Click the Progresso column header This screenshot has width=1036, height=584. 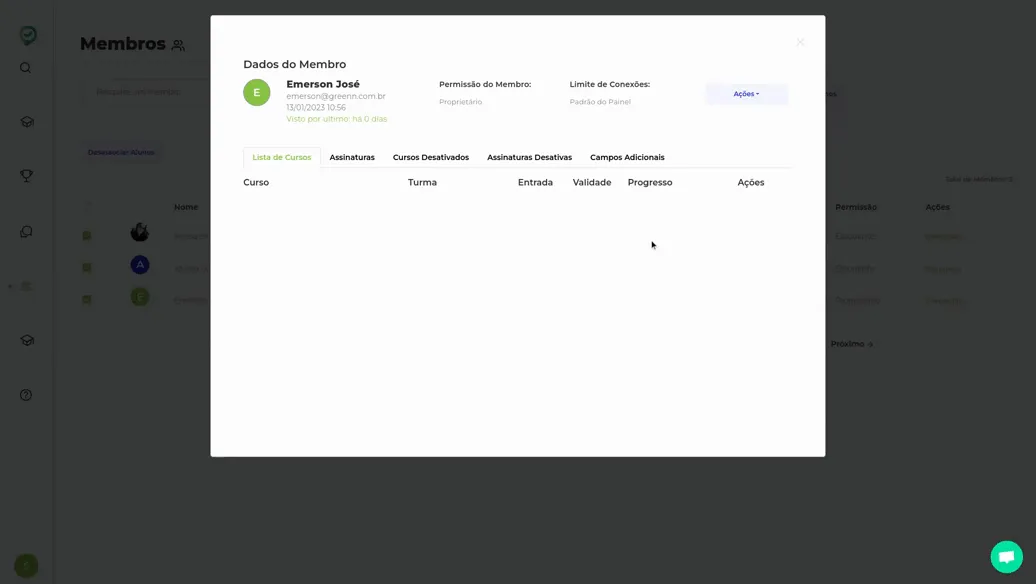pos(650,182)
